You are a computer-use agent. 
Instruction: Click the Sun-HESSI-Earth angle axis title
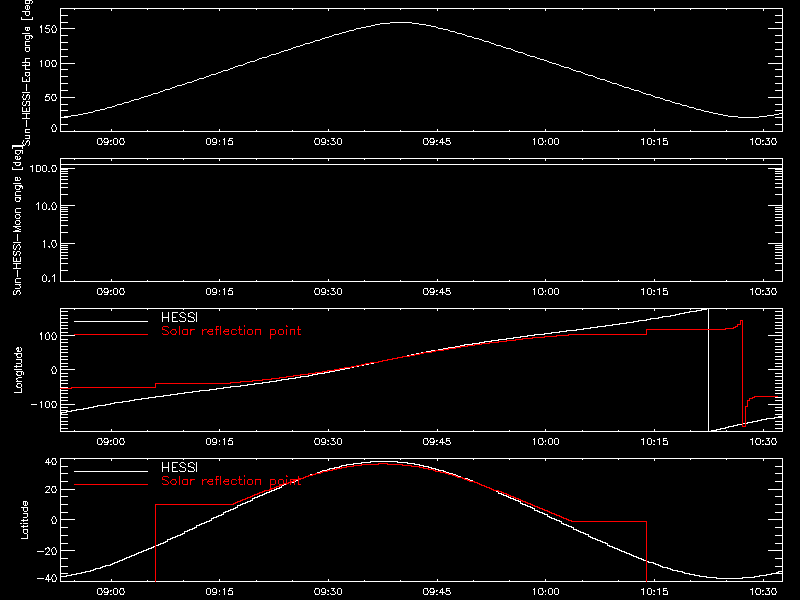point(27,73)
